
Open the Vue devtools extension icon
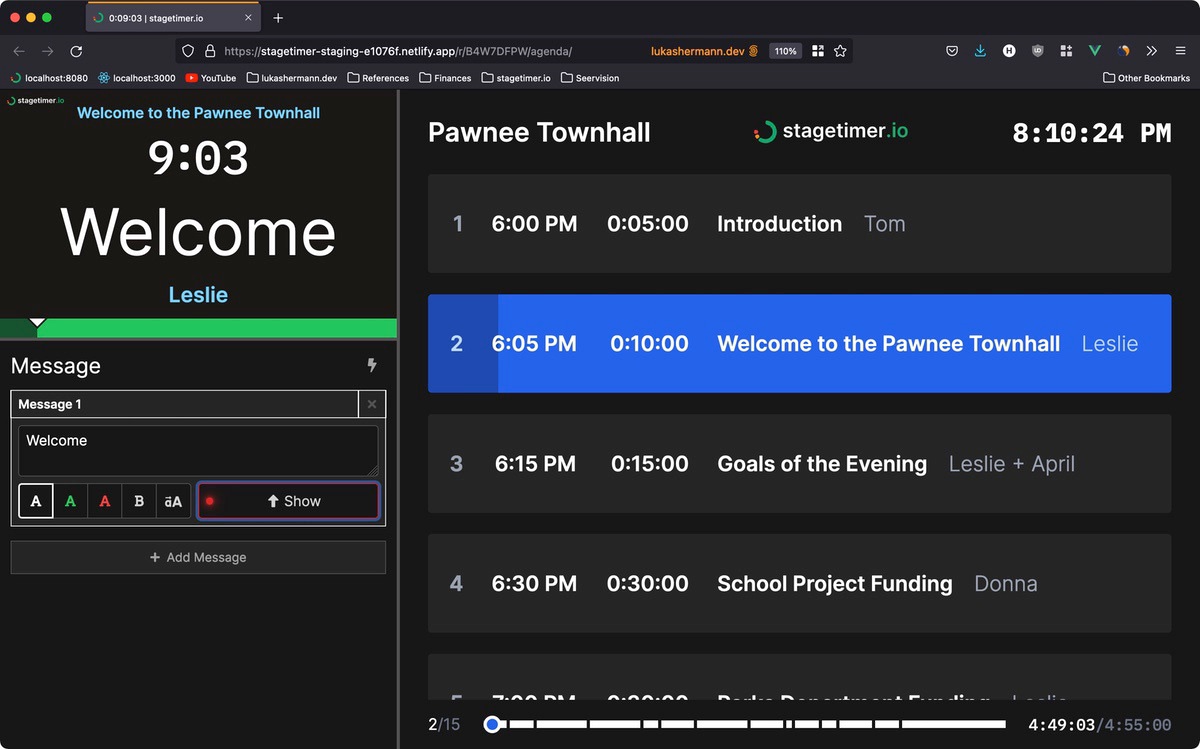1095,51
